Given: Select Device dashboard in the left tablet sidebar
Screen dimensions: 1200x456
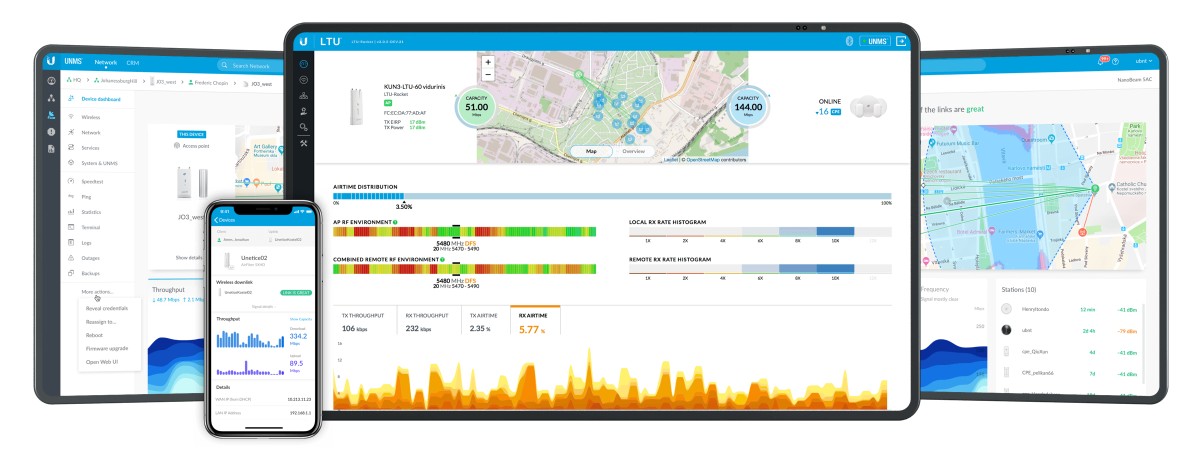Looking at the screenshot, I should [101, 98].
